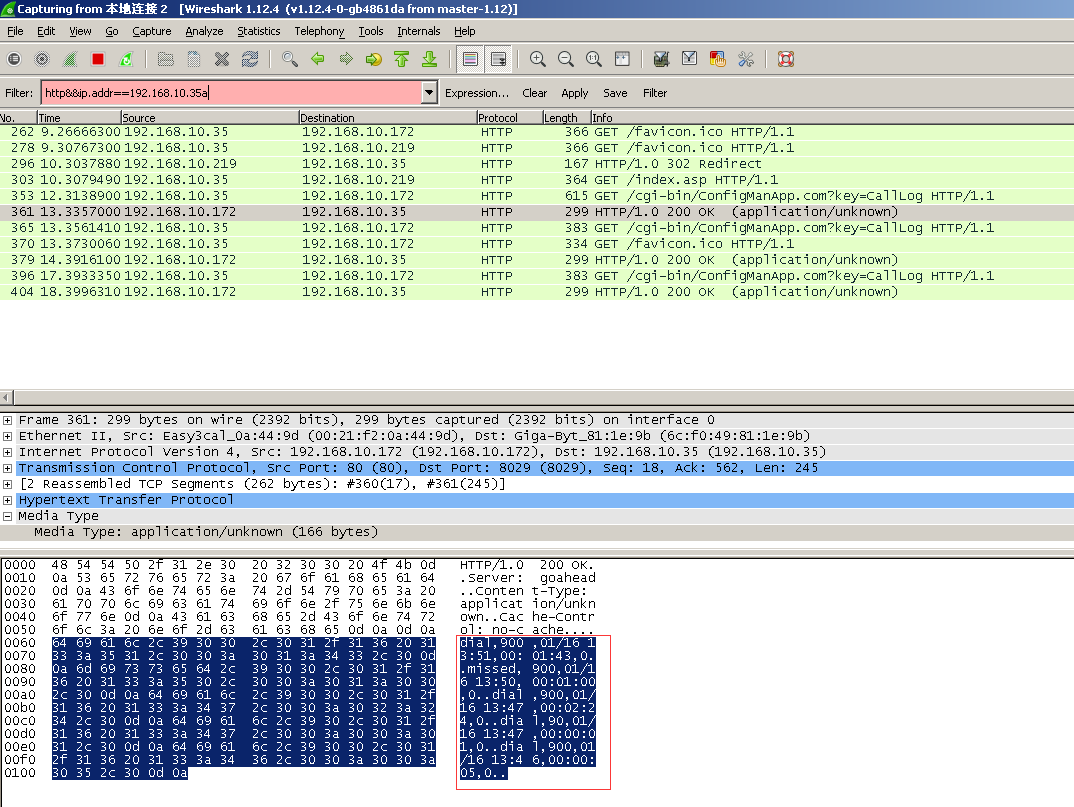Open the filter history dropdown arrow
The width and height of the screenshot is (1074, 807).
pos(429,93)
